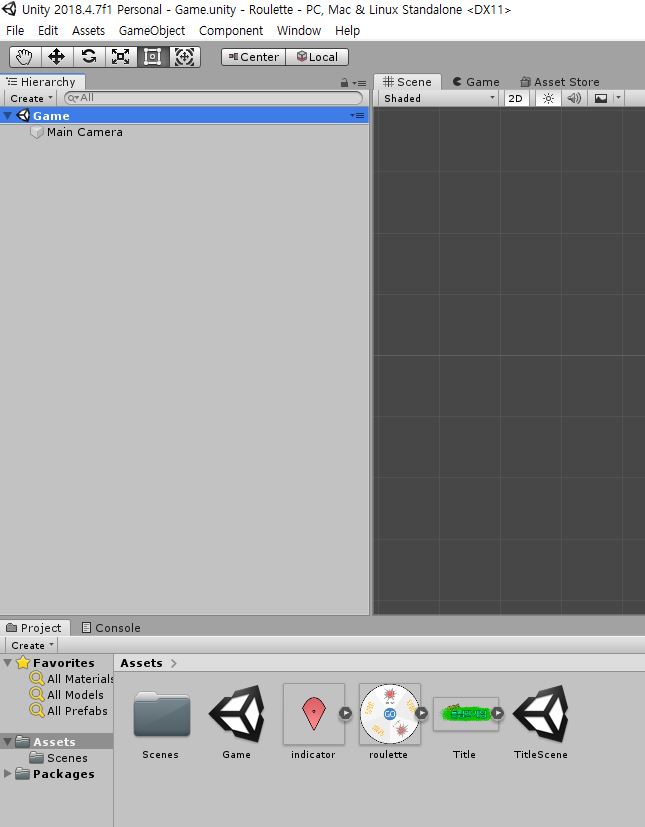Select the Scenes folder asset icon

point(161,714)
